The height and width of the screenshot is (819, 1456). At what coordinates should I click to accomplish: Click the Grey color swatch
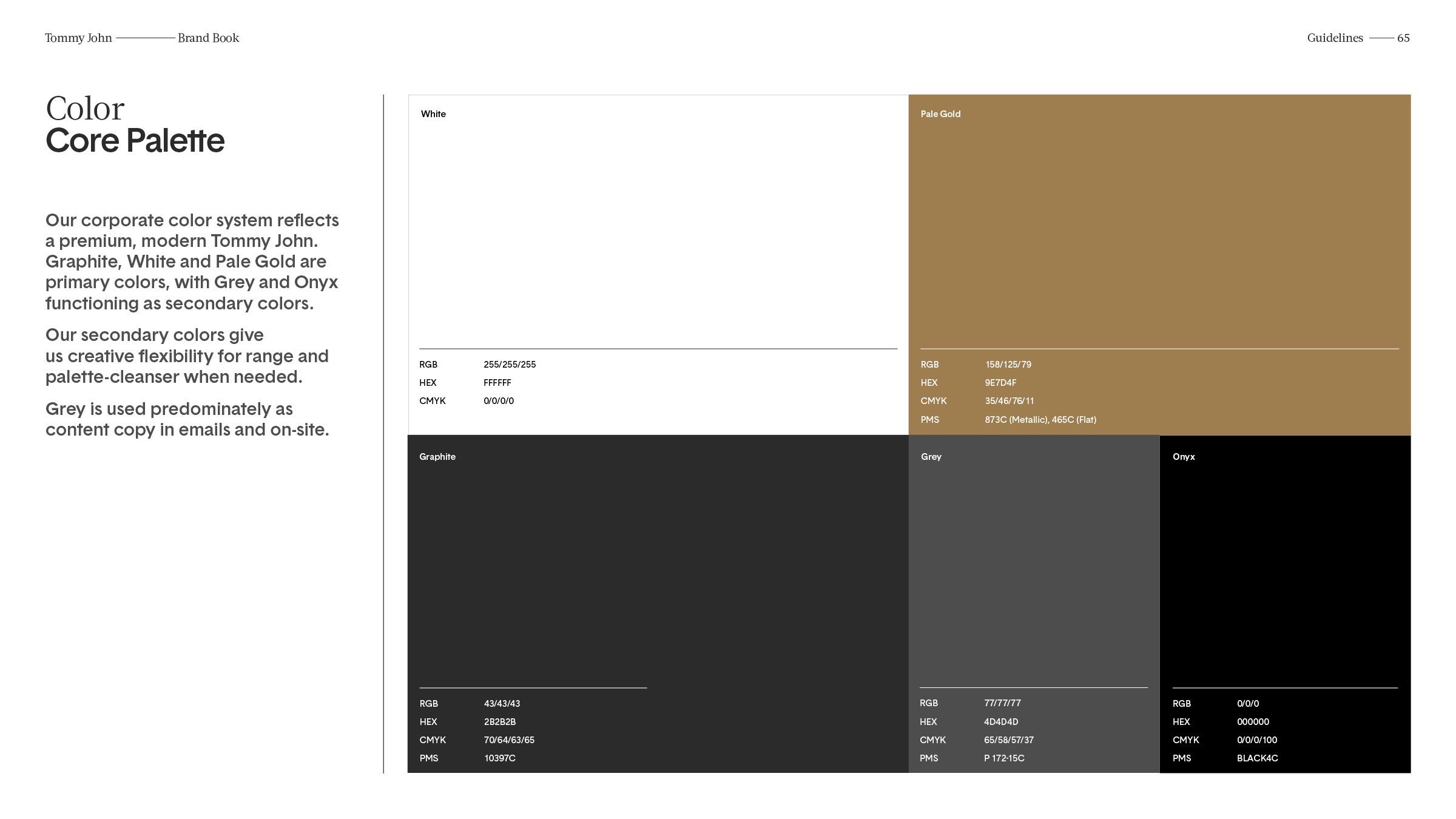tap(1034, 604)
